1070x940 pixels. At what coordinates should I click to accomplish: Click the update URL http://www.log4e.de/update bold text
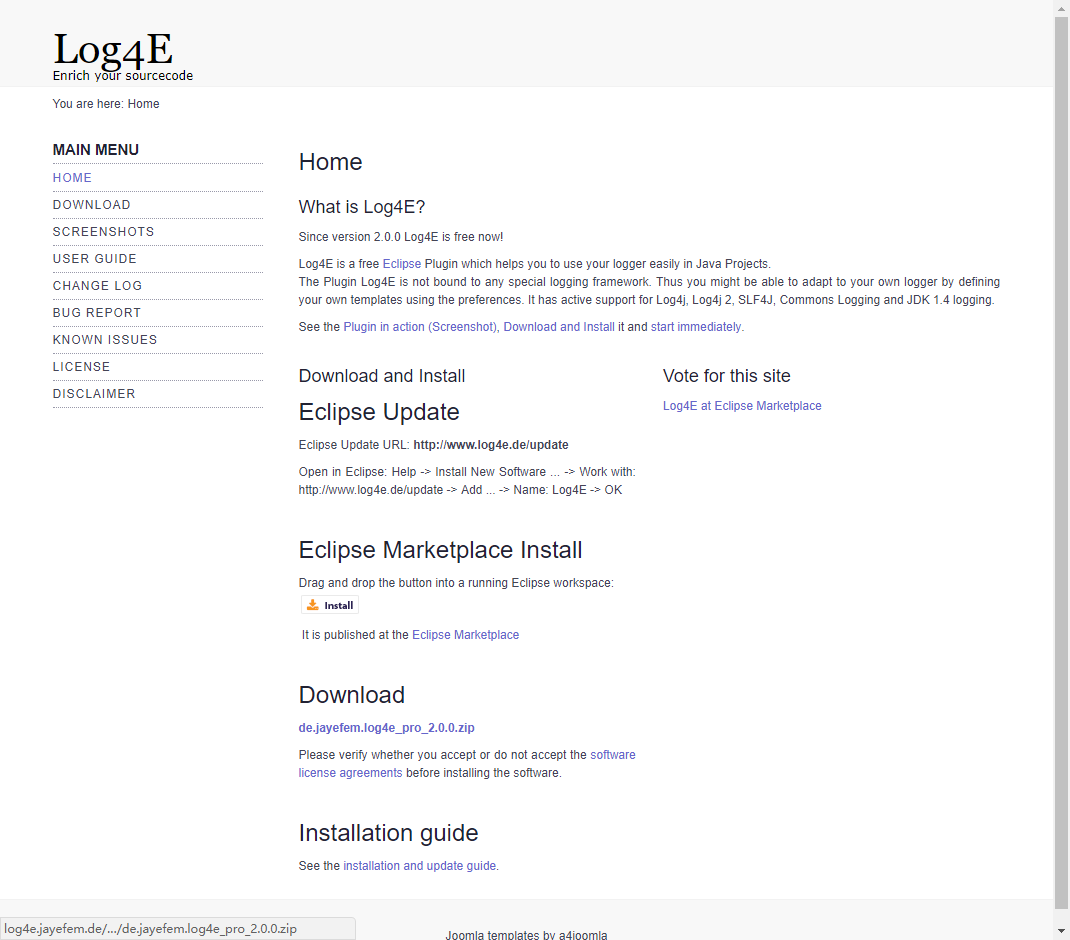[491, 445]
